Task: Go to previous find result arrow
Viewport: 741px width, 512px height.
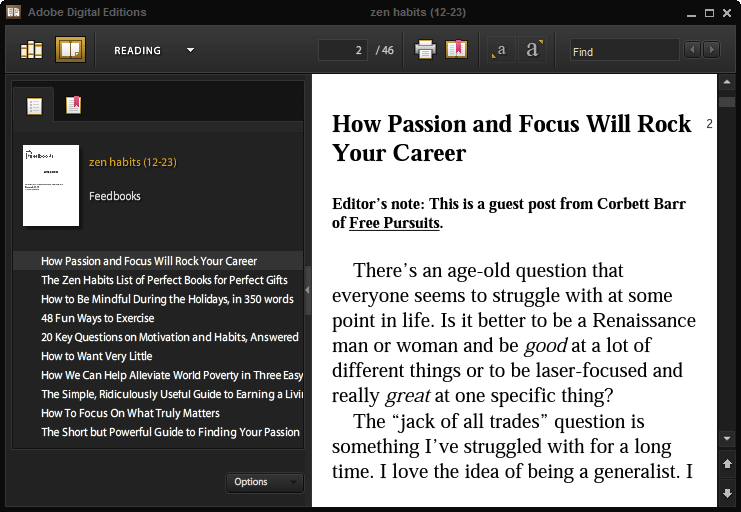Action: coord(692,50)
